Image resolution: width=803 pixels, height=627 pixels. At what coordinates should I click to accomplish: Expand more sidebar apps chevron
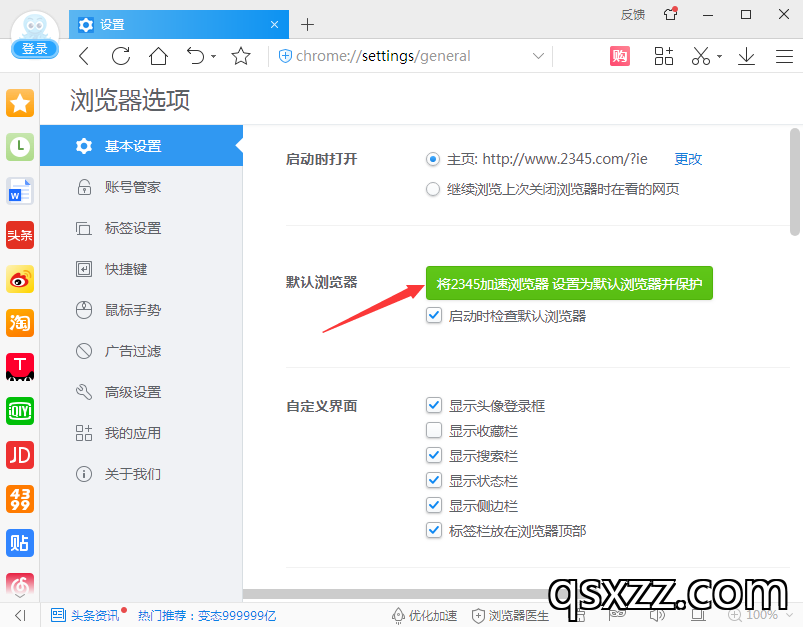coord(20,596)
